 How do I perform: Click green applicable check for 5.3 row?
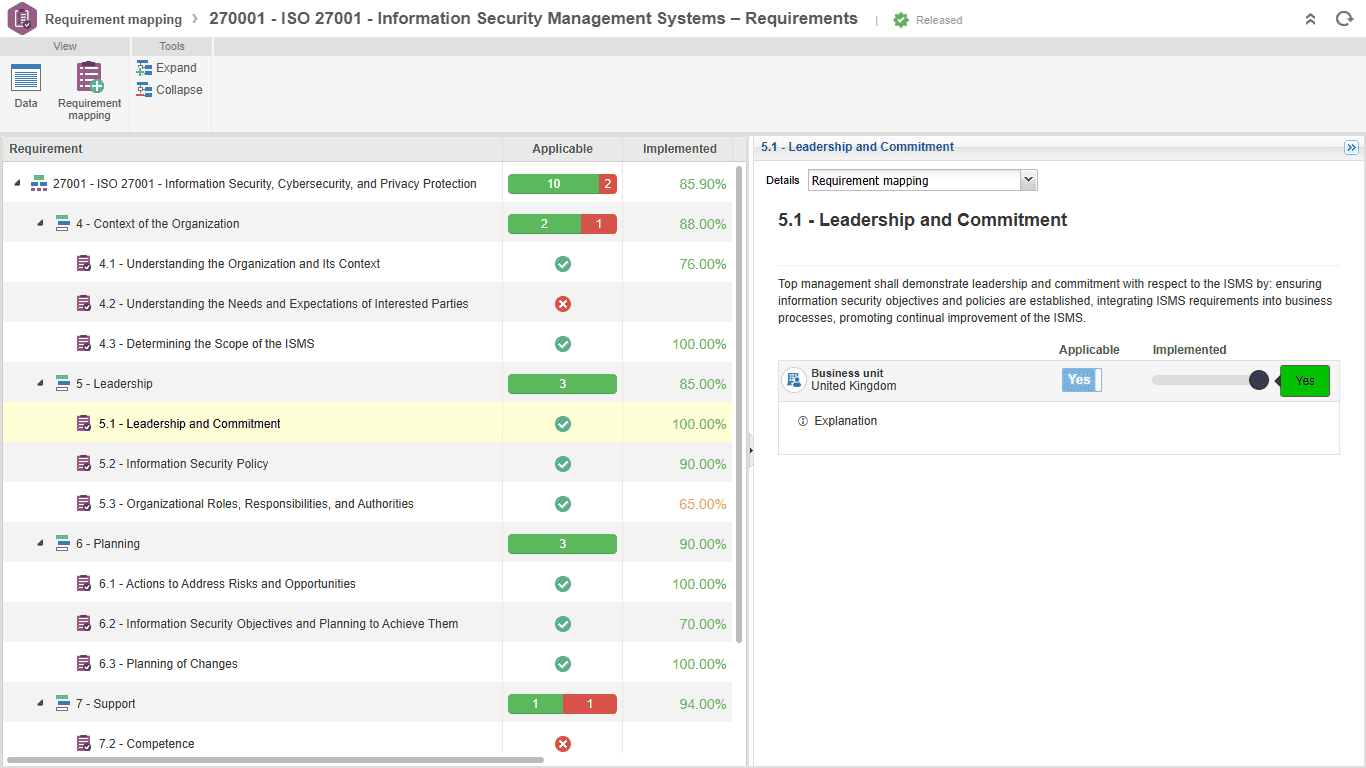tap(563, 504)
